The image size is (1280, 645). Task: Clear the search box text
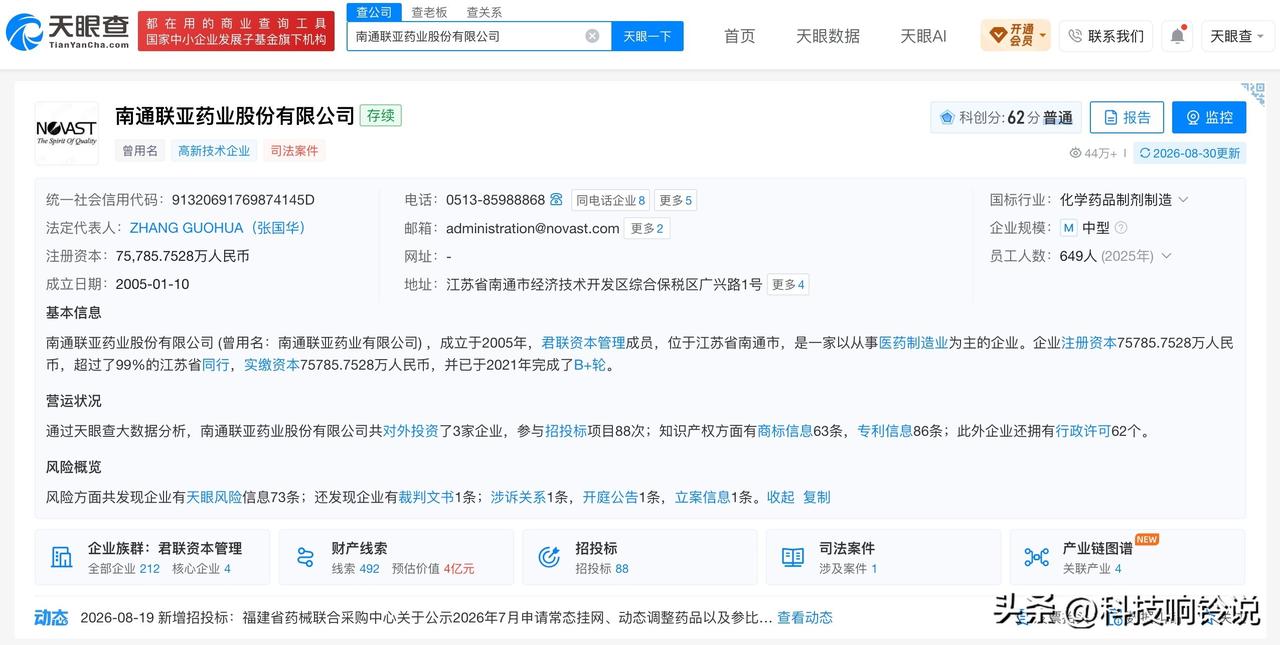click(x=592, y=36)
